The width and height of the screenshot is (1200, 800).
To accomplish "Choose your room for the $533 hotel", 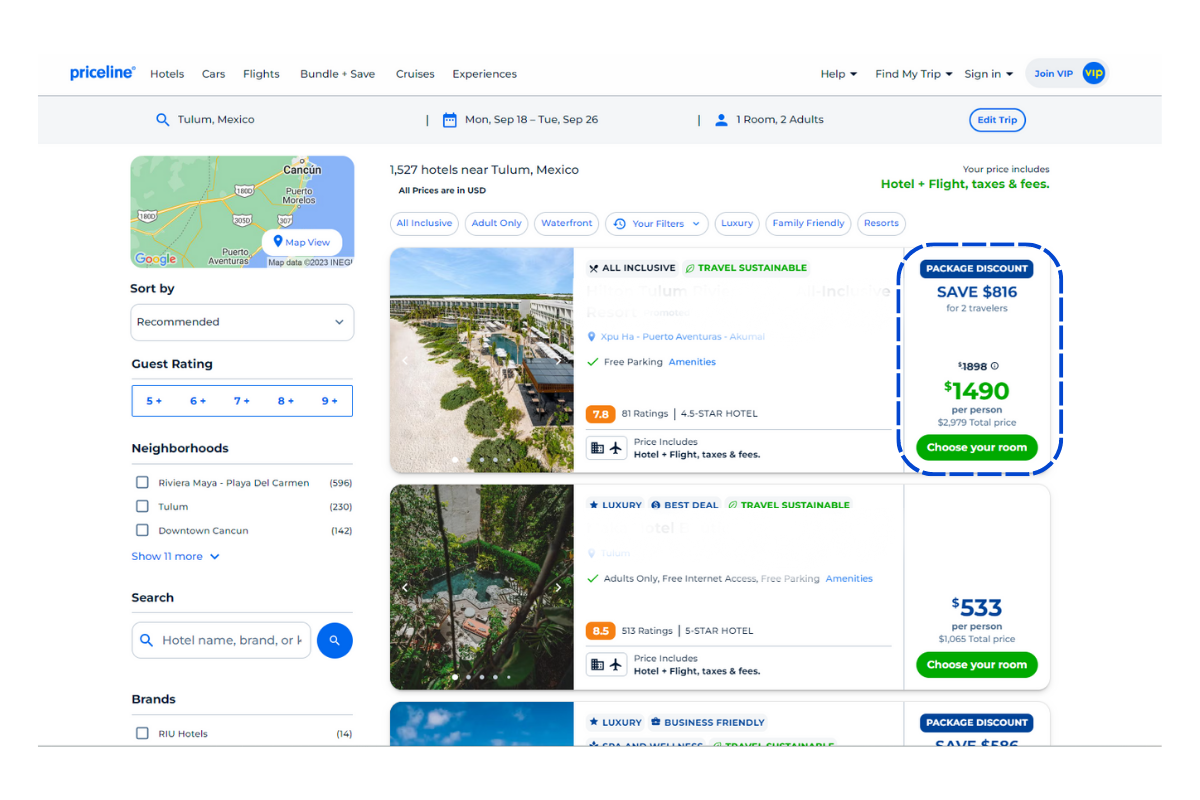I will click(977, 664).
